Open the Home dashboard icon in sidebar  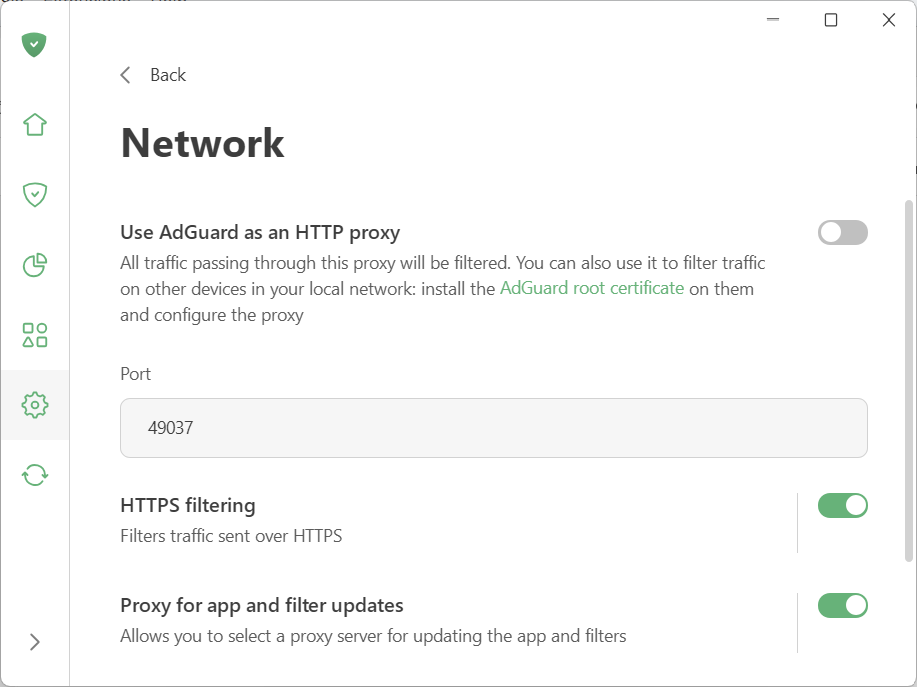point(33,124)
